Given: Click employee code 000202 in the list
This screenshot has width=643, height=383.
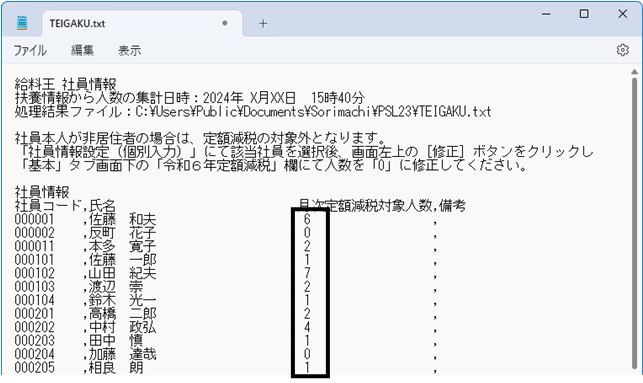Looking at the screenshot, I should click(34, 327).
